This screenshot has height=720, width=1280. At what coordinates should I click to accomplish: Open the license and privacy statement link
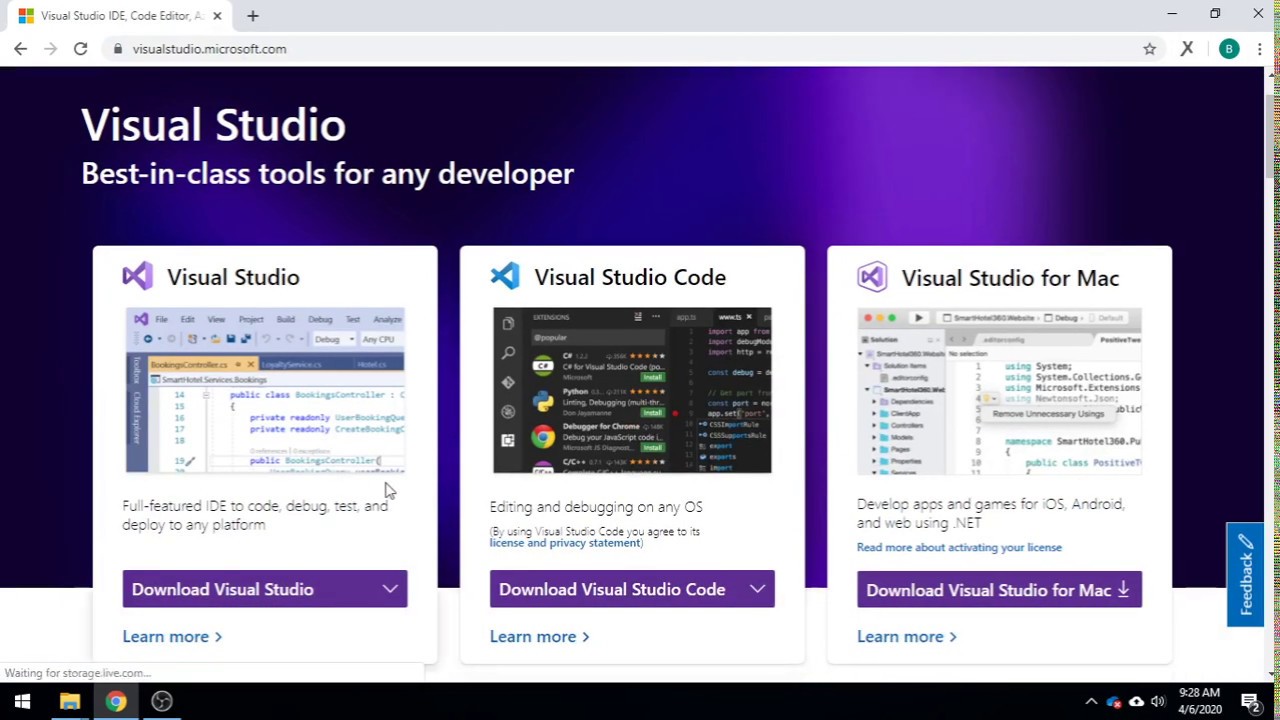[x=565, y=543]
